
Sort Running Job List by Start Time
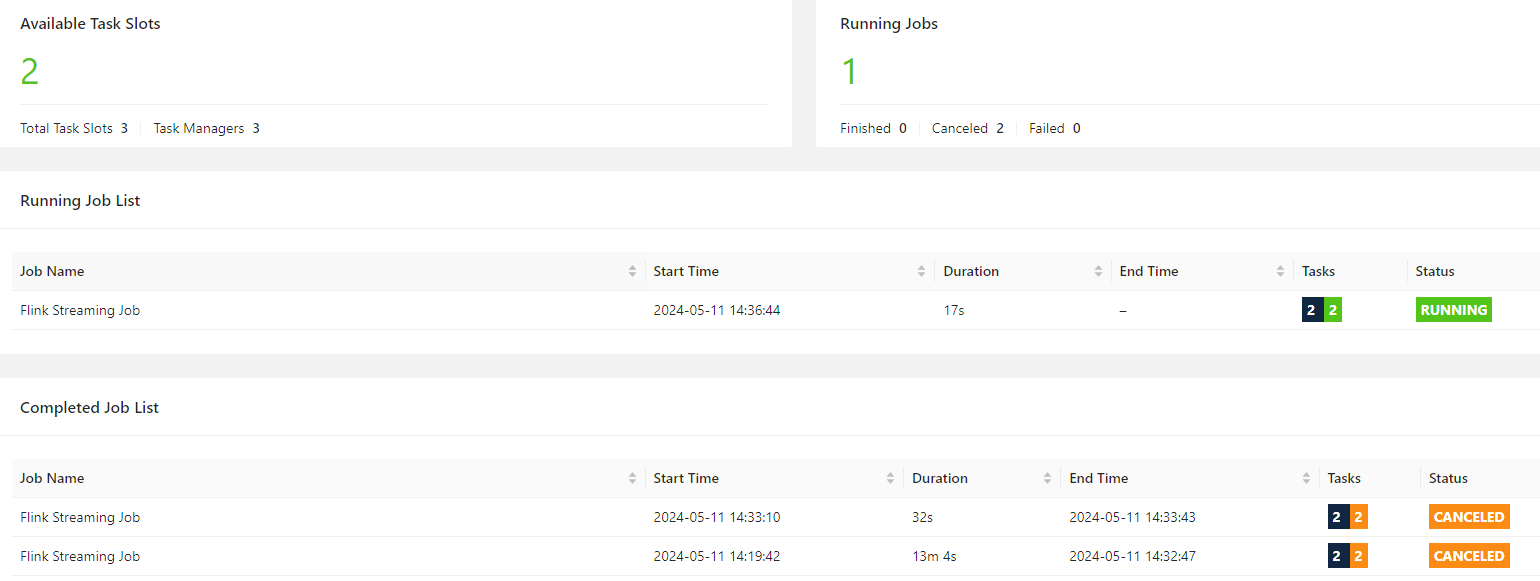pos(921,271)
